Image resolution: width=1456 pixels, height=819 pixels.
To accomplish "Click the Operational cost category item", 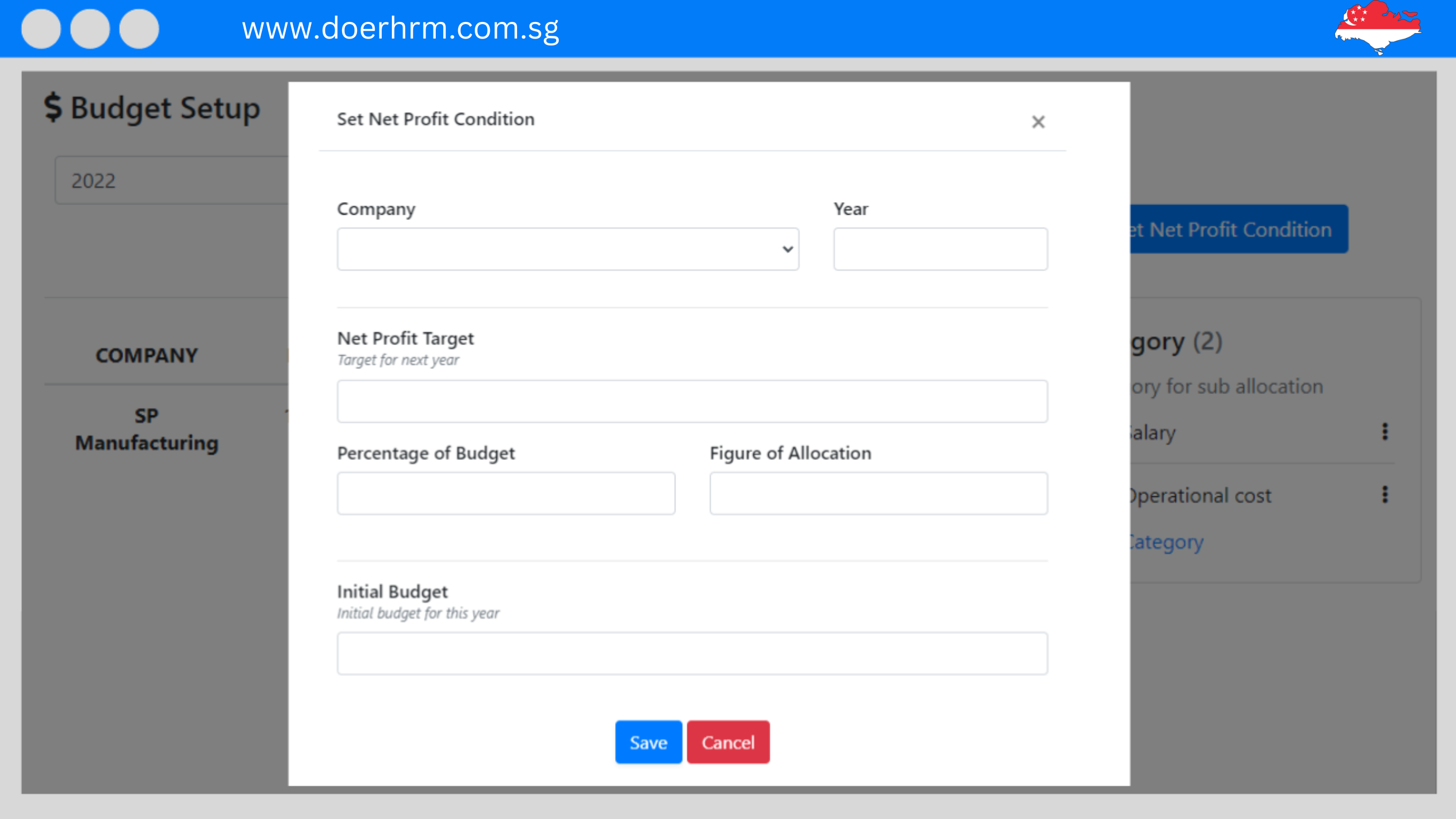I will [x=1200, y=495].
